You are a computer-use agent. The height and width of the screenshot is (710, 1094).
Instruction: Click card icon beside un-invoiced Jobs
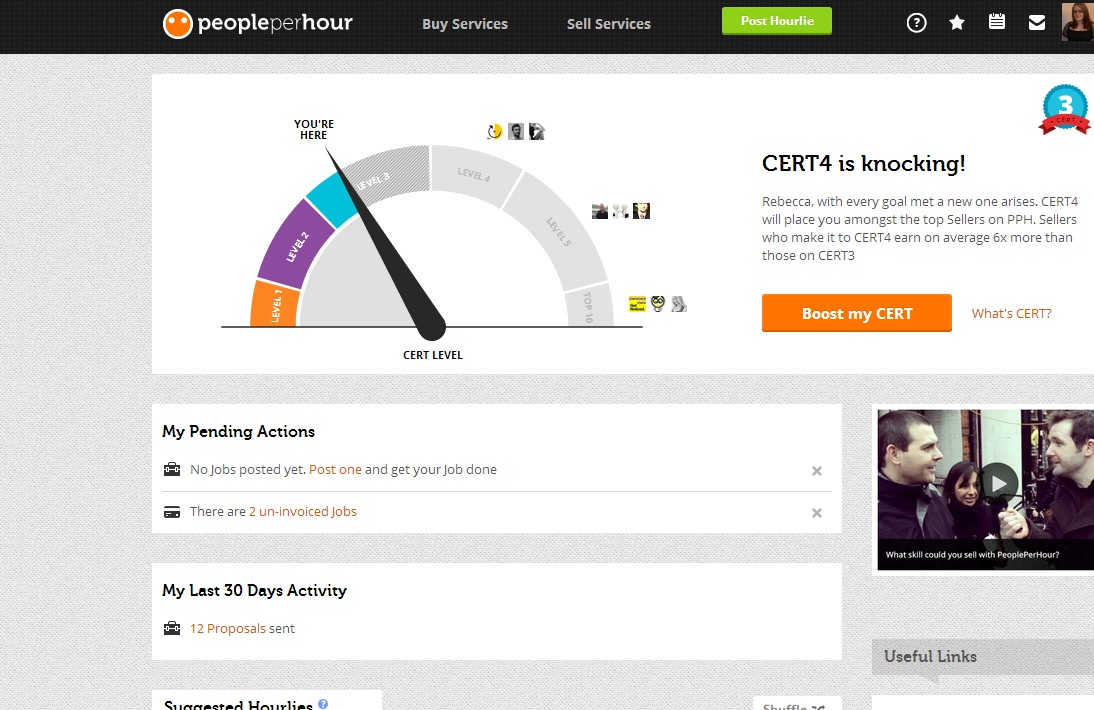[172, 512]
